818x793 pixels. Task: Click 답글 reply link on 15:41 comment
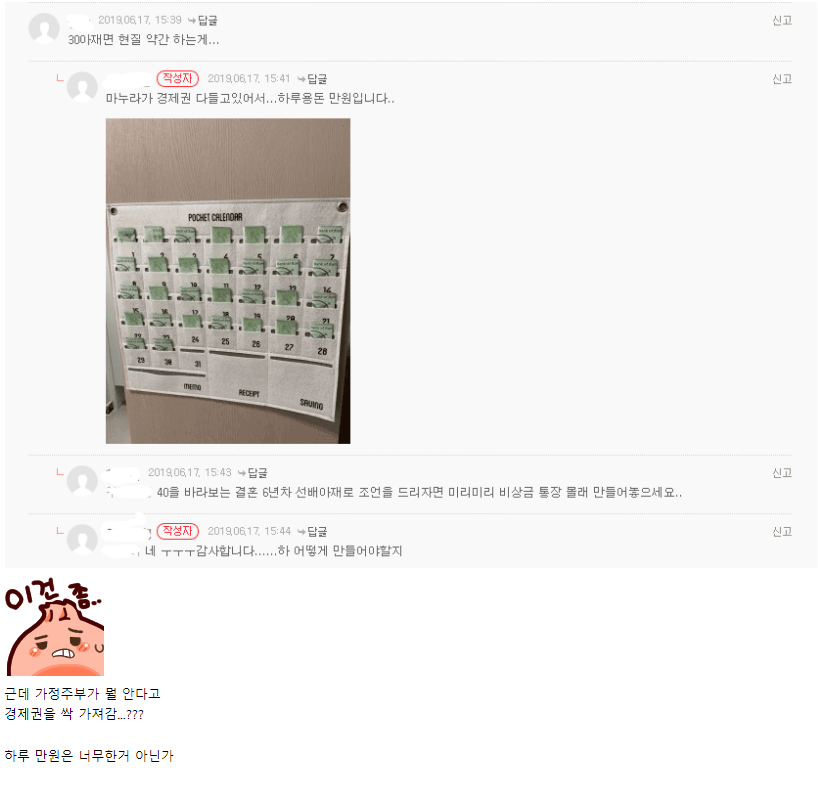(317, 79)
